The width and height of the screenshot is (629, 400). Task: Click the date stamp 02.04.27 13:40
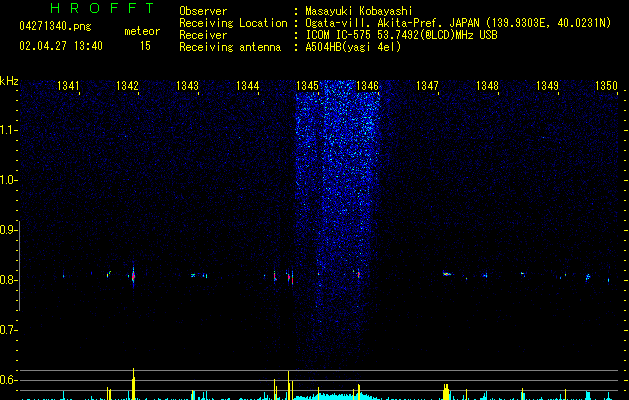(x=61, y=46)
